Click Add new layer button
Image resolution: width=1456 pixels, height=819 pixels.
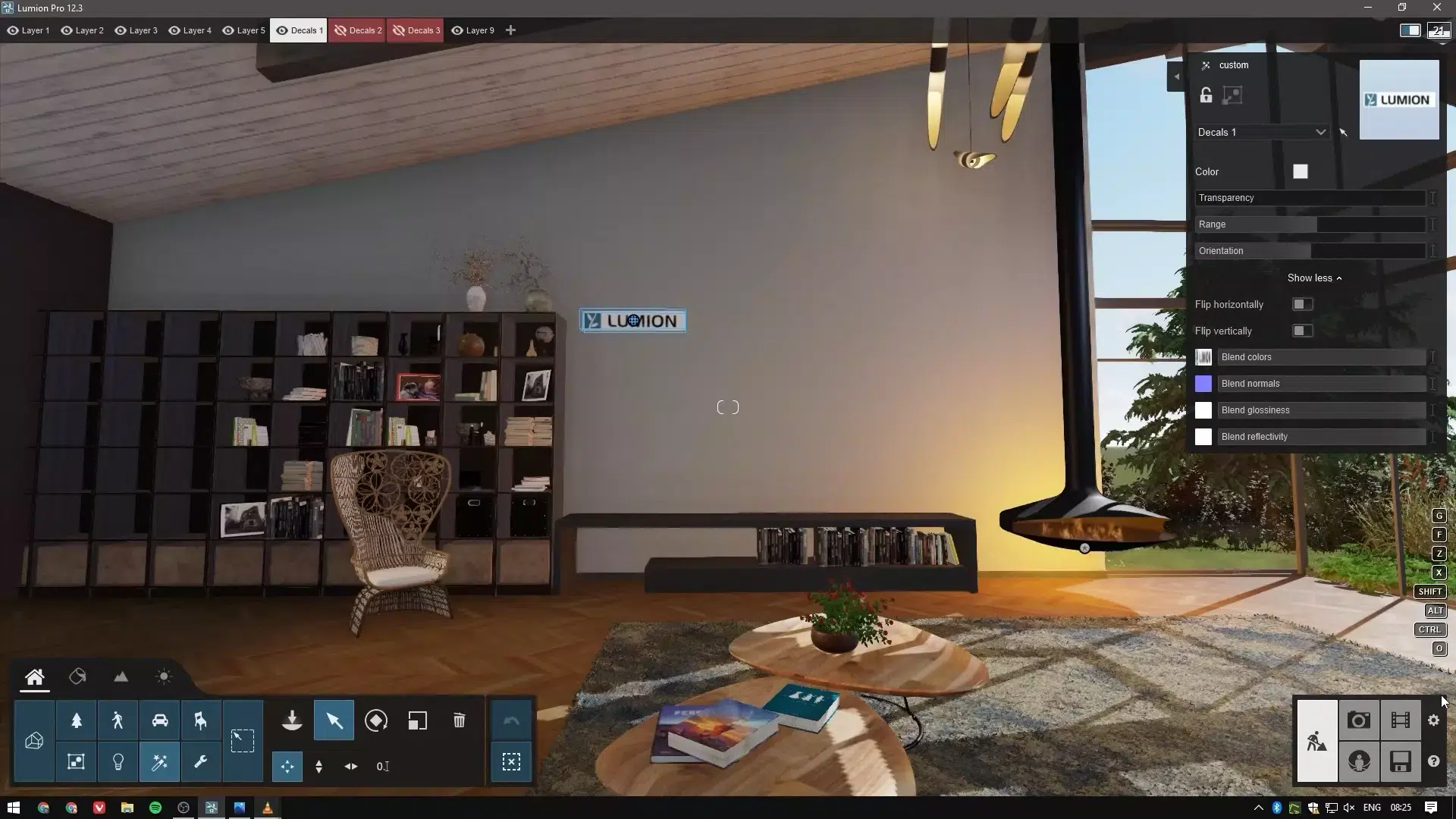pyautogui.click(x=511, y=30)
